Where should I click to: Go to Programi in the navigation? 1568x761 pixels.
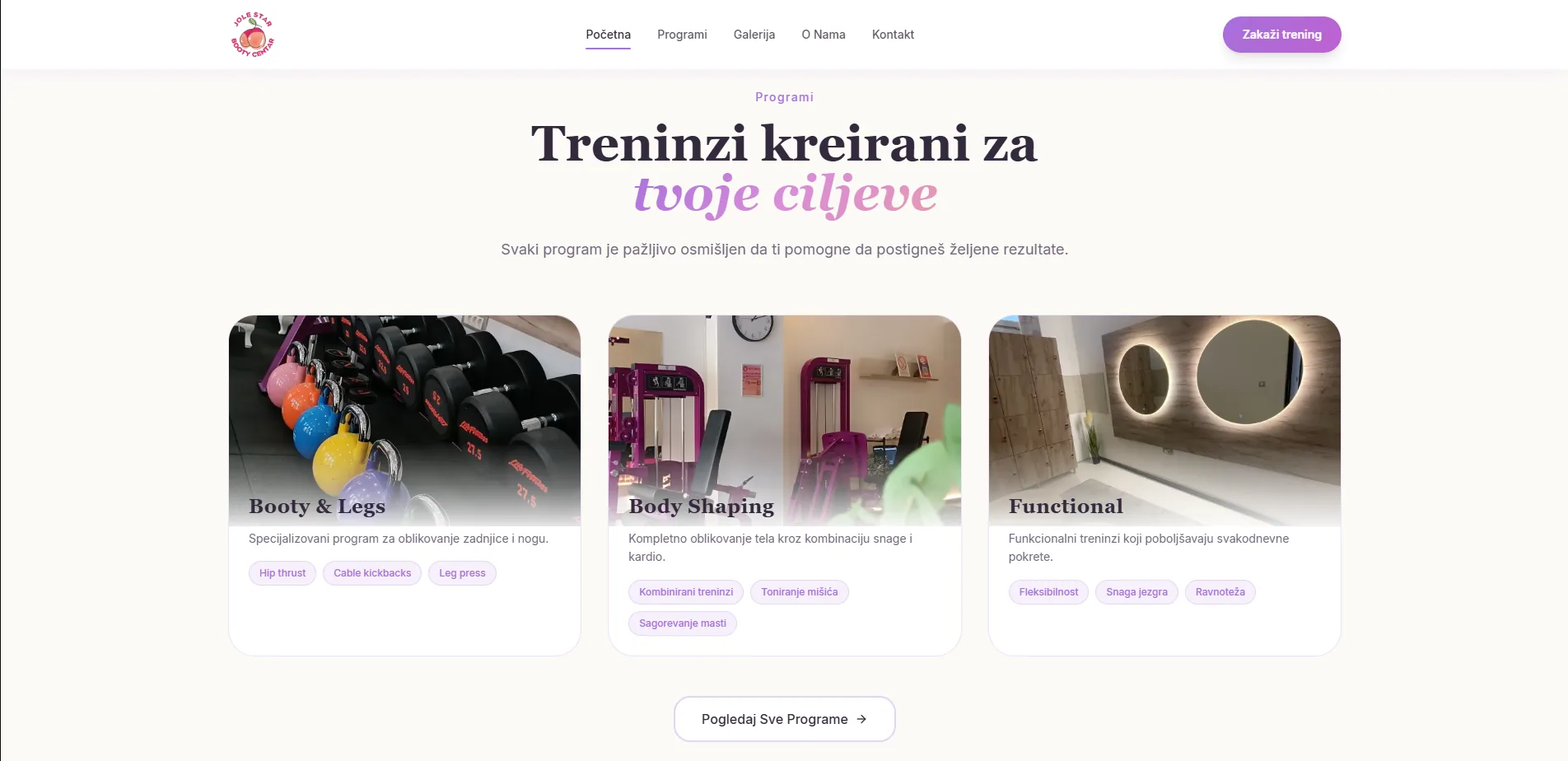(682, 35)
